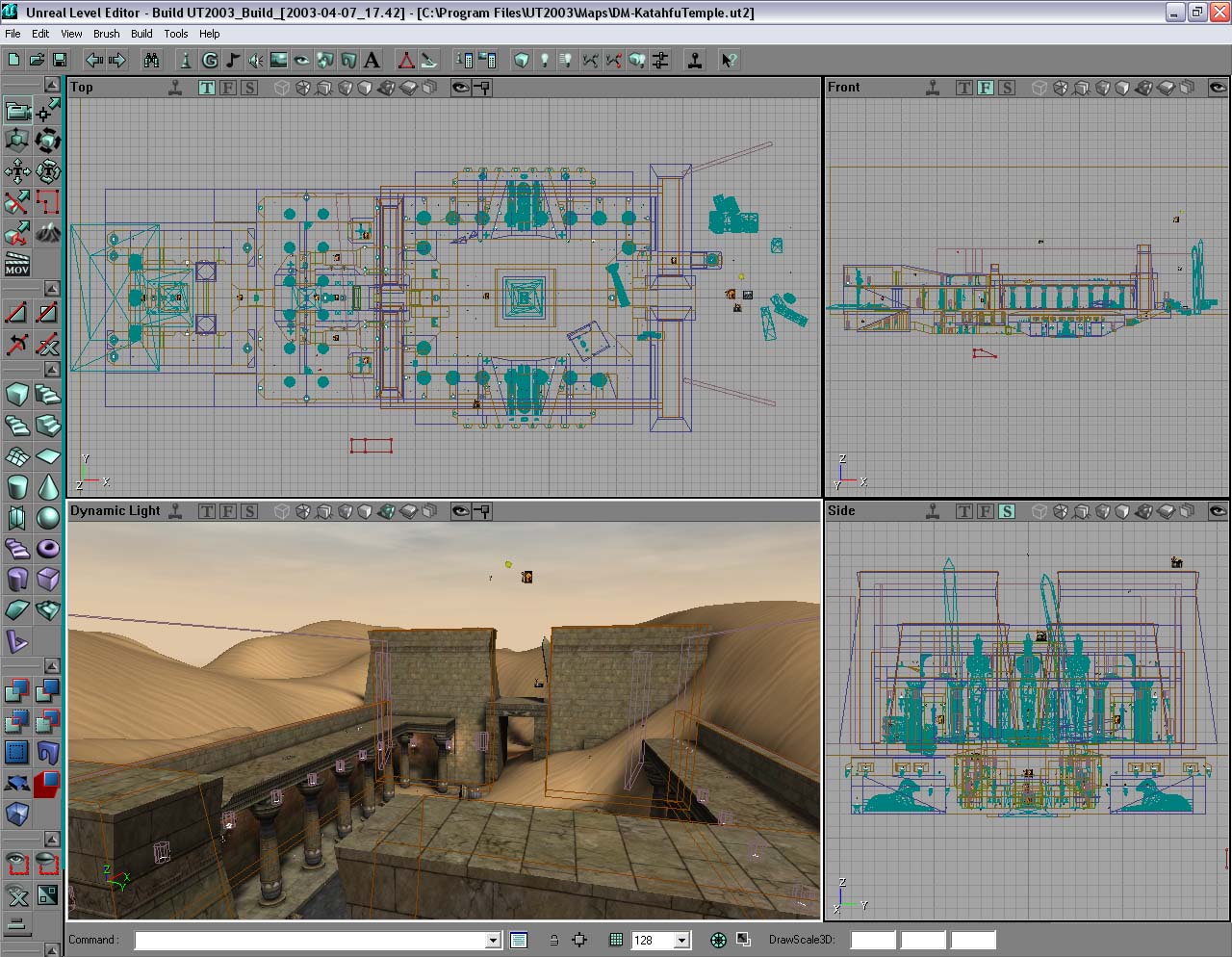The height and width of the screenshot is (957, 1232).
Task: Click the Intersect brush tool
Action: (x=17, y=722)
